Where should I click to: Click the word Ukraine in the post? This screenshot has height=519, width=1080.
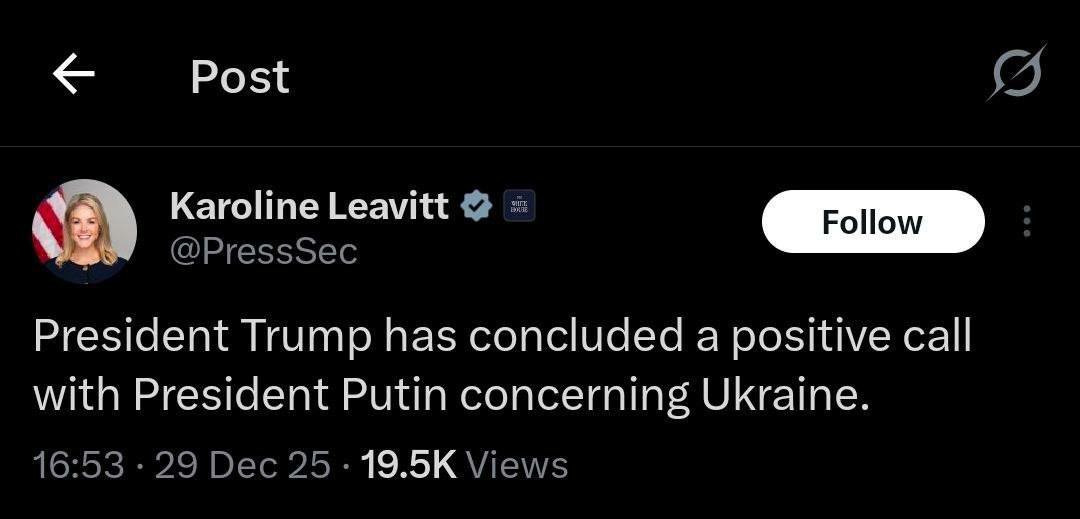777,396
